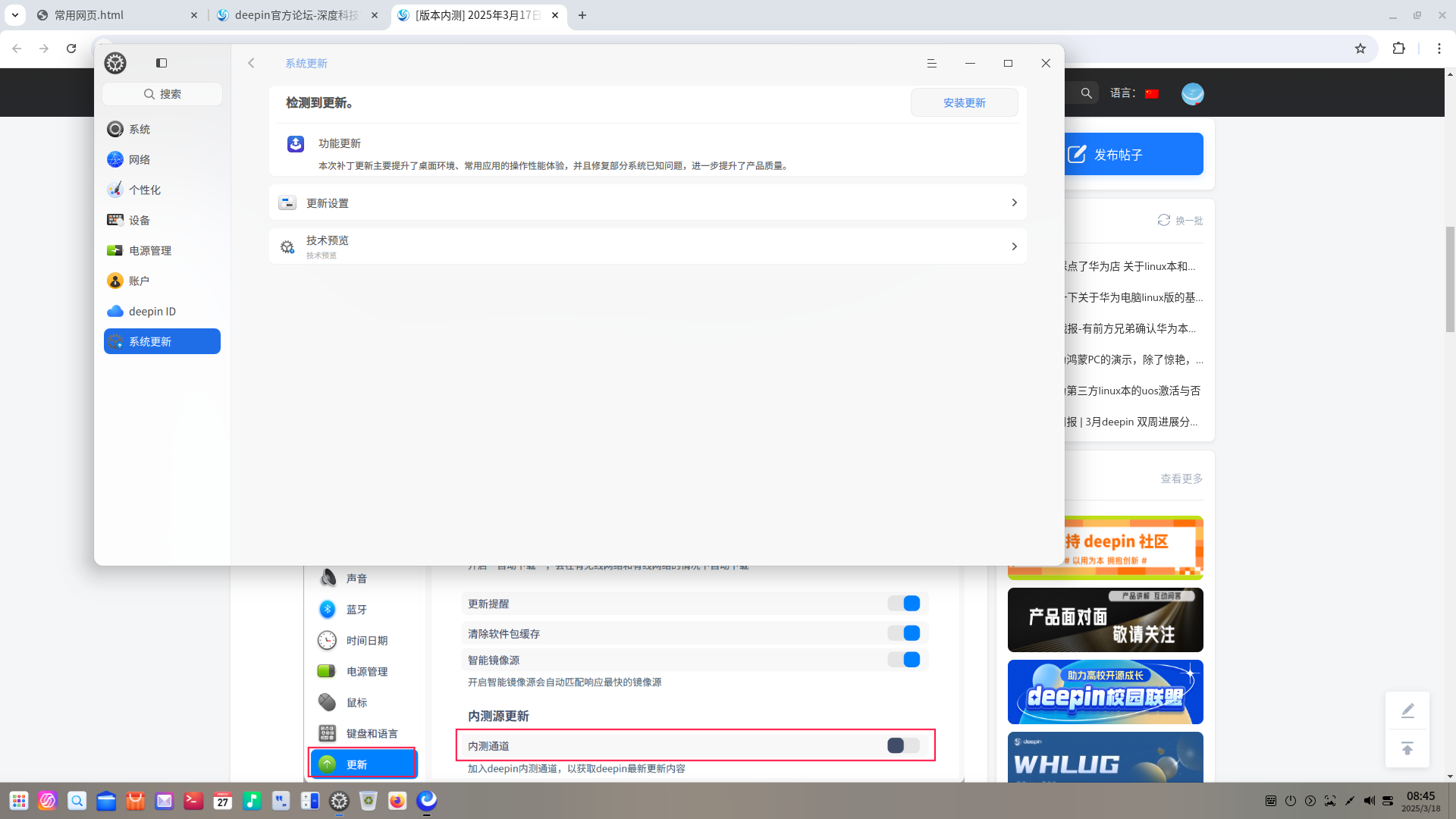The height and width of the screenshot is (819, 1456).
Task: Click the 功能更新 entry icon
Action: pos(296,144)
